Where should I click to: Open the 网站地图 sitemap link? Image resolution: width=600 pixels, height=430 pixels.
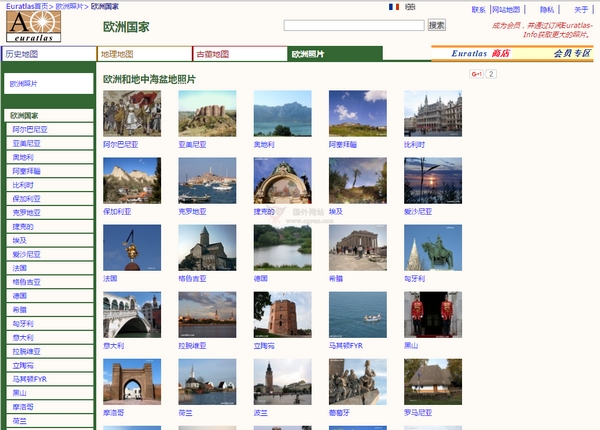click(506, 10)
